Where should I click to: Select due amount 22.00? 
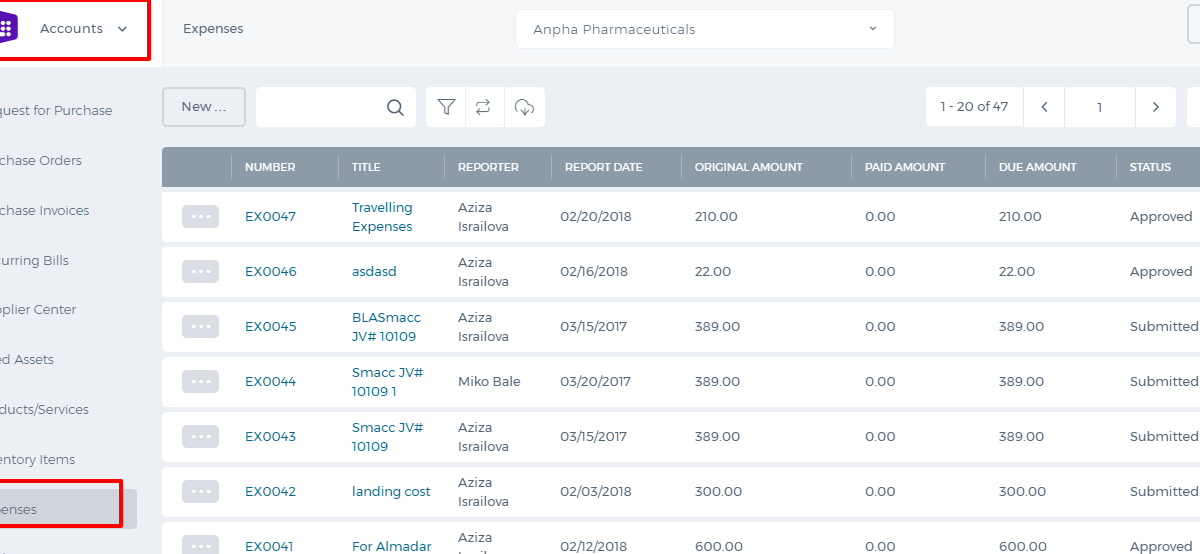click(1017, 272)
